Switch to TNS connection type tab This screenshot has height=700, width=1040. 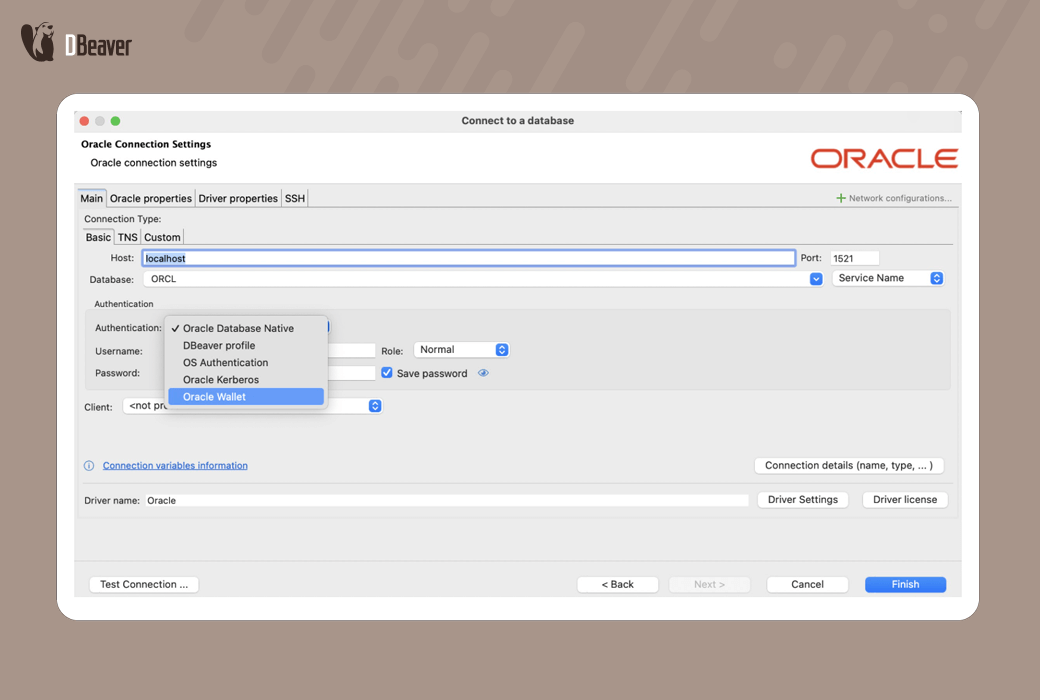point(127,237)
